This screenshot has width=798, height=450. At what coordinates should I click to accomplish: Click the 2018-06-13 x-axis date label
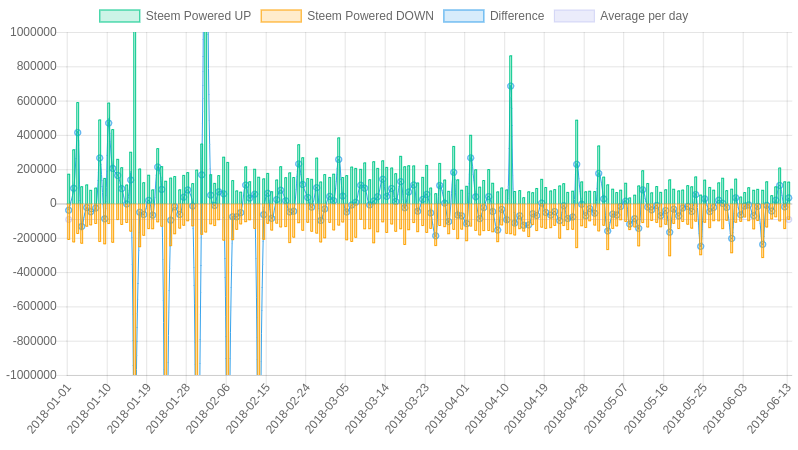pyautogui.click(x=769, y=409)
